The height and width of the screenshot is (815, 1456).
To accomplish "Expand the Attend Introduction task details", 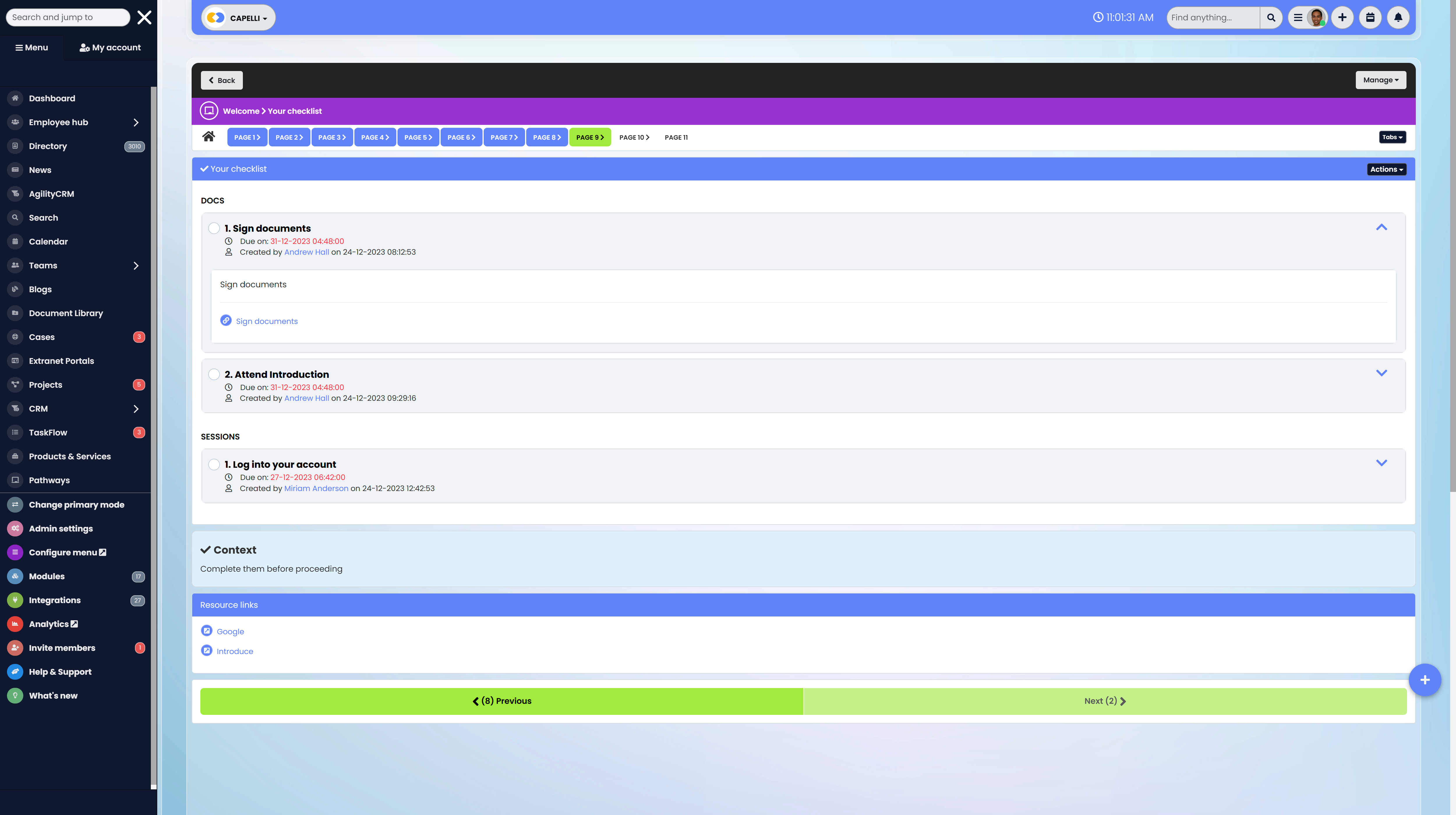I will pyautogui.click(x=1381, y=373).
